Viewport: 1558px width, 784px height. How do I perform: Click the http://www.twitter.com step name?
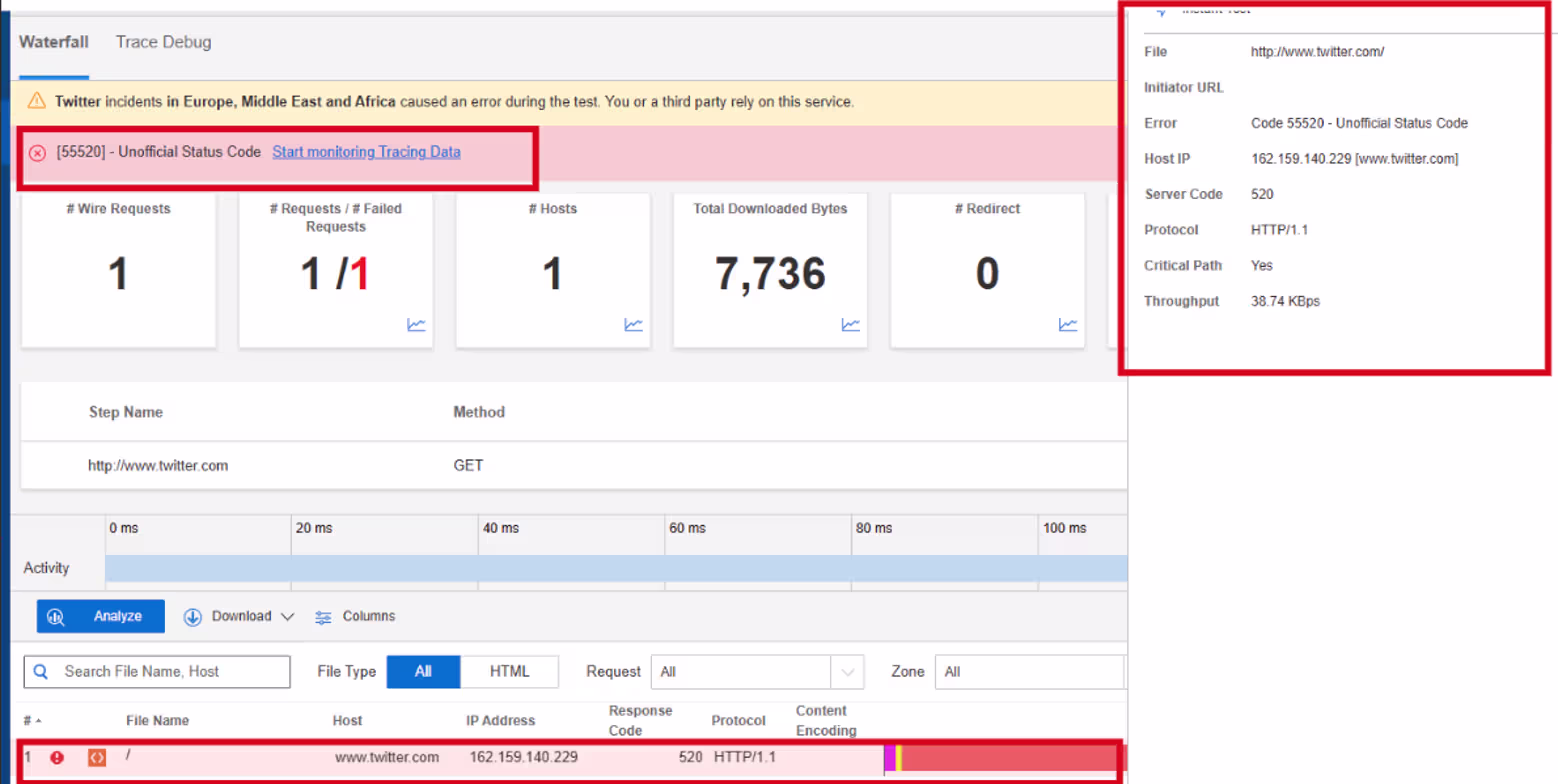pyautogui.click(x=158, y=465)
